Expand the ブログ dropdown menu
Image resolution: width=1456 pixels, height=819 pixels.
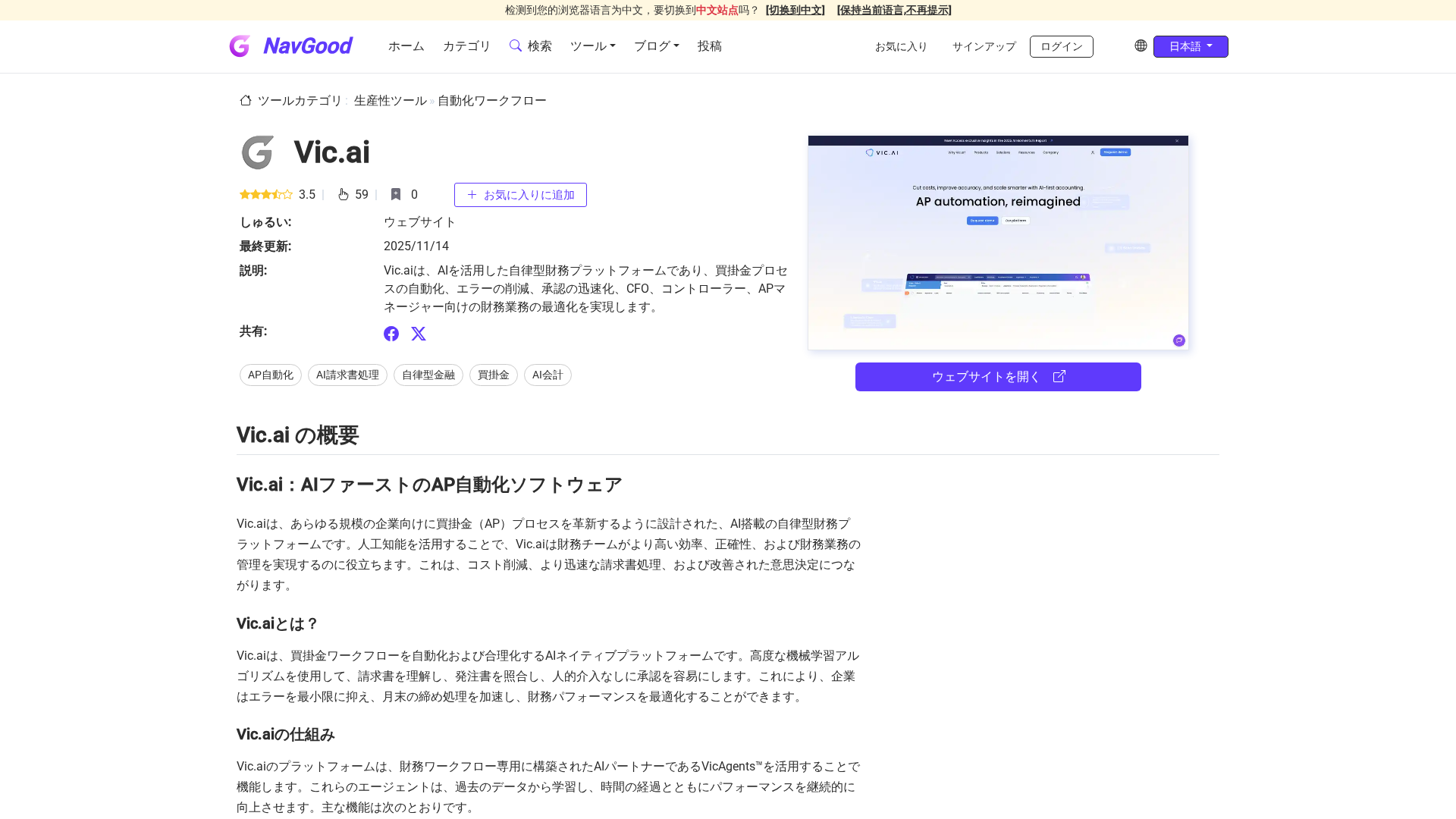pyautogui.click(x=656, y=46)
